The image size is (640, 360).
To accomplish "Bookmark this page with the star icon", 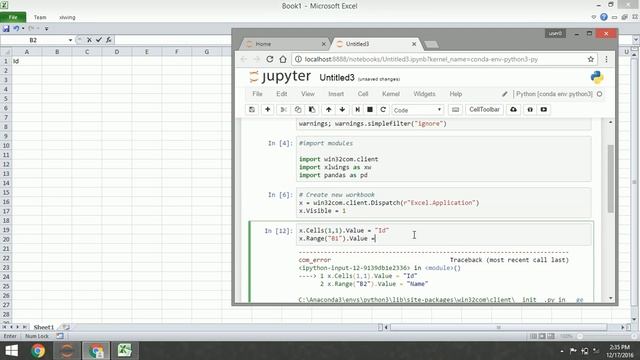I will coord(591,59).
